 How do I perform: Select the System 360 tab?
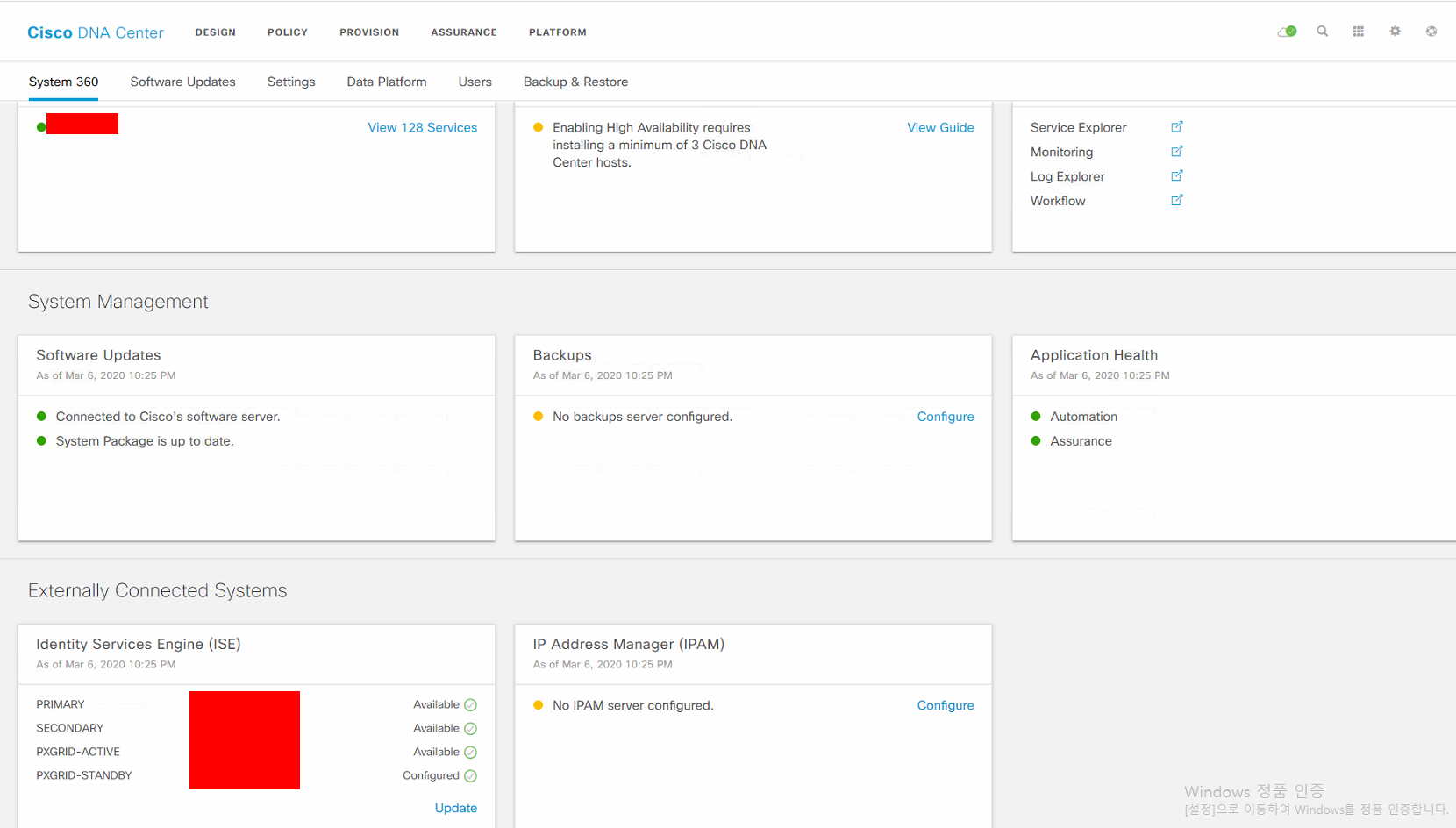[63, 82]
